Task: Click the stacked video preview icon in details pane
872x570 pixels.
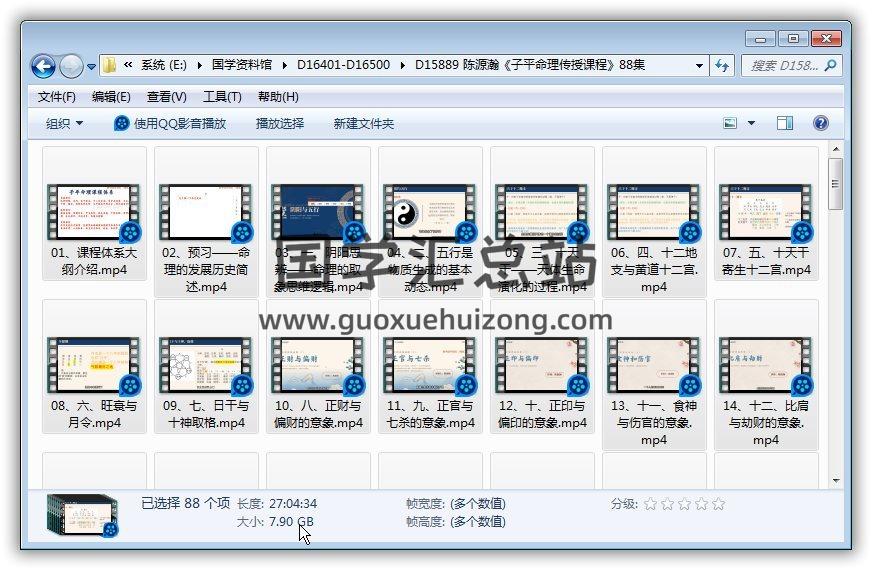Action: pos(83,516)
